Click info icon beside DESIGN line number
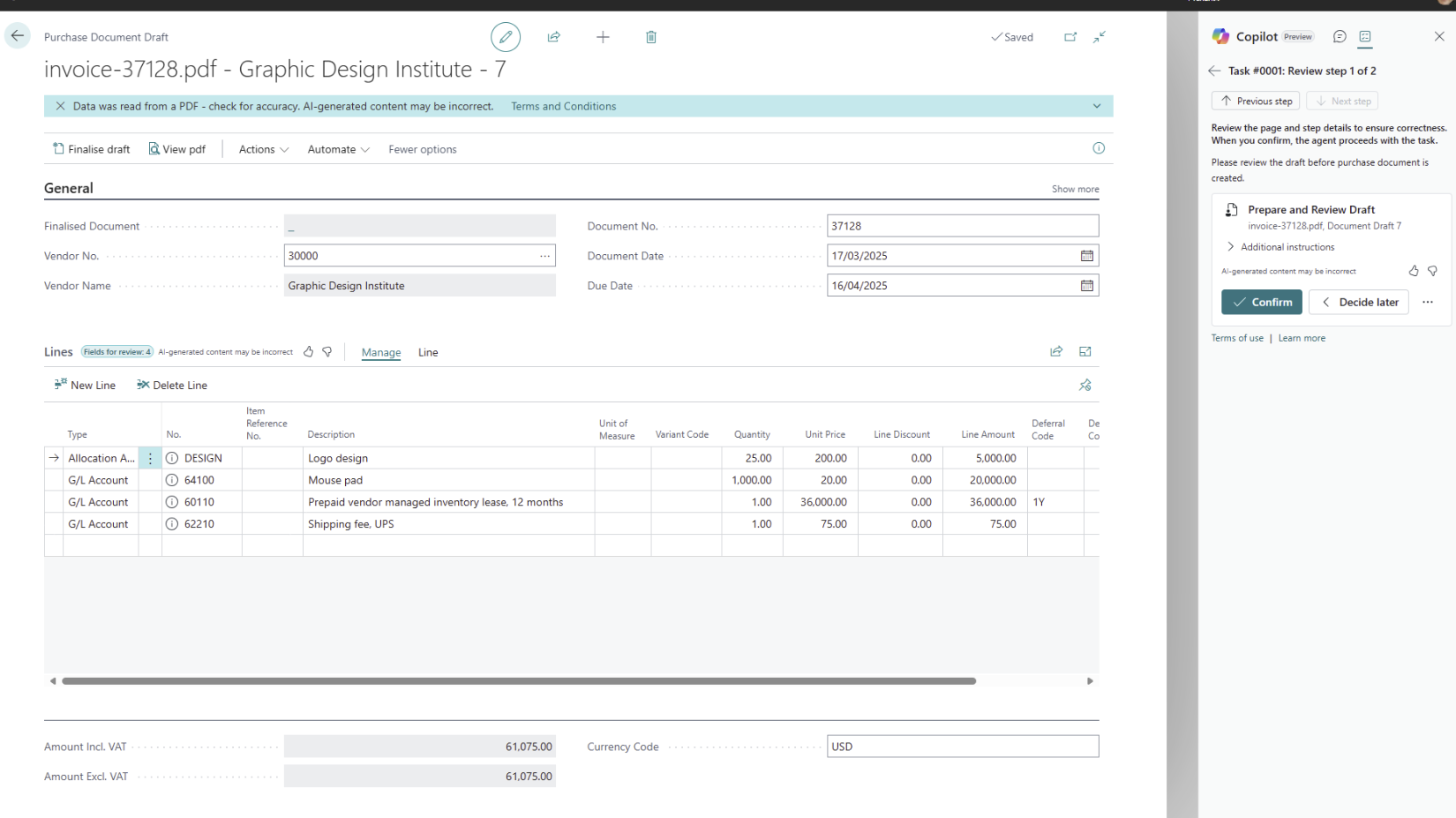 coord(172,458)
